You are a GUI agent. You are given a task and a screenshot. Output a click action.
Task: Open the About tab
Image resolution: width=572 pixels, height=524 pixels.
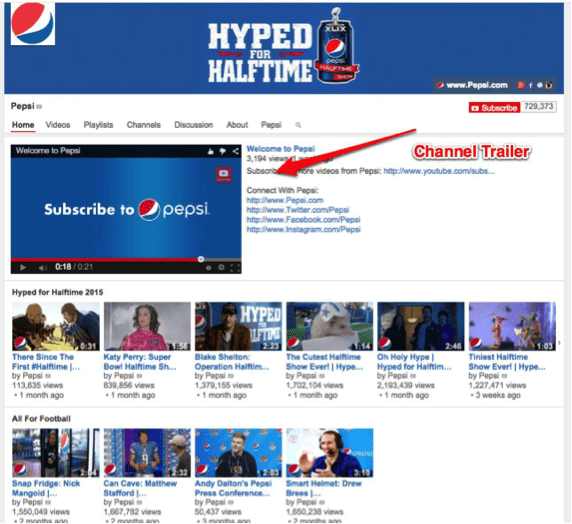tap(237, 125)
